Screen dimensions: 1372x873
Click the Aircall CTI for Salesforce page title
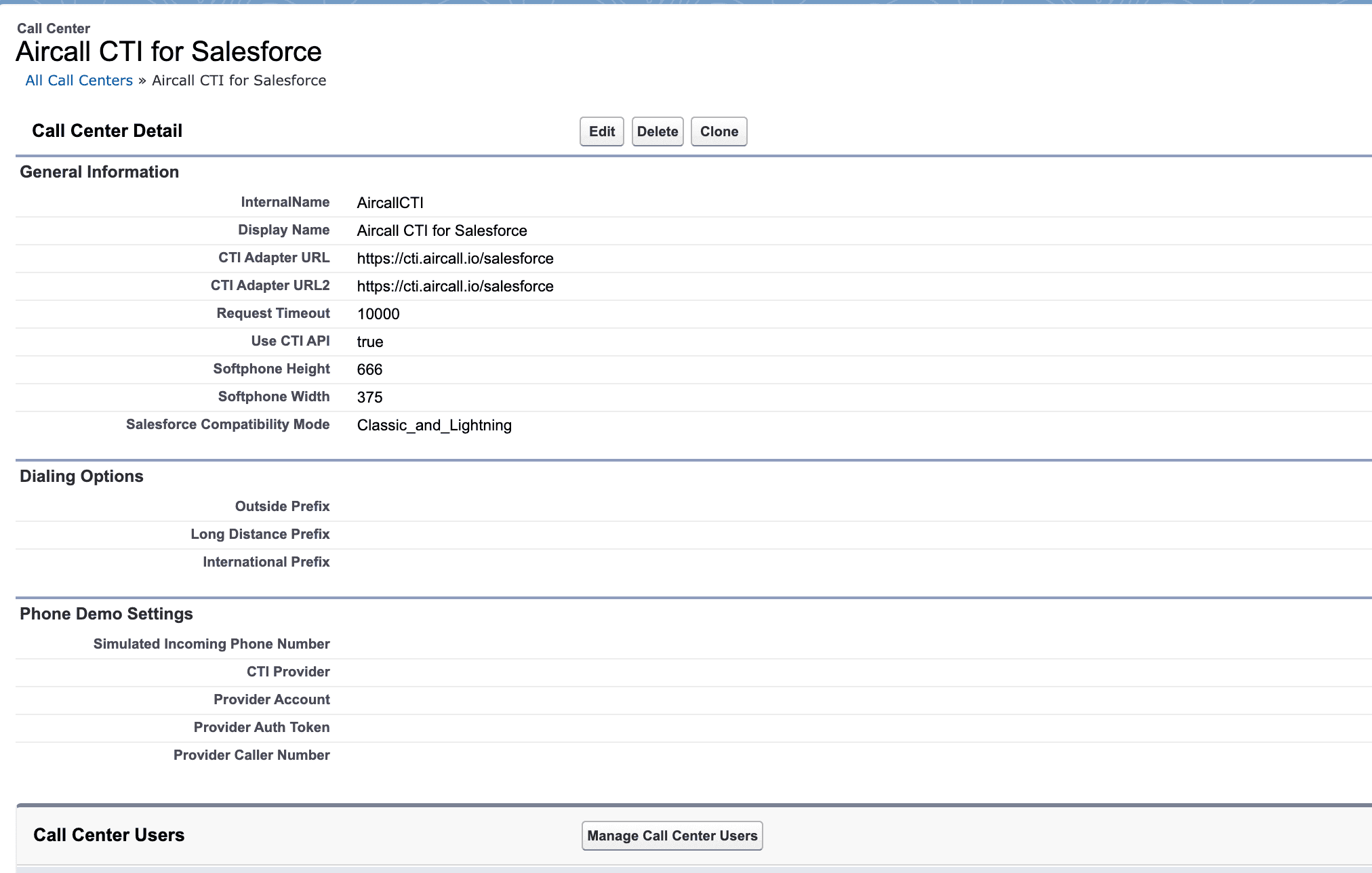pyautogui.click(x=168, y=52)
